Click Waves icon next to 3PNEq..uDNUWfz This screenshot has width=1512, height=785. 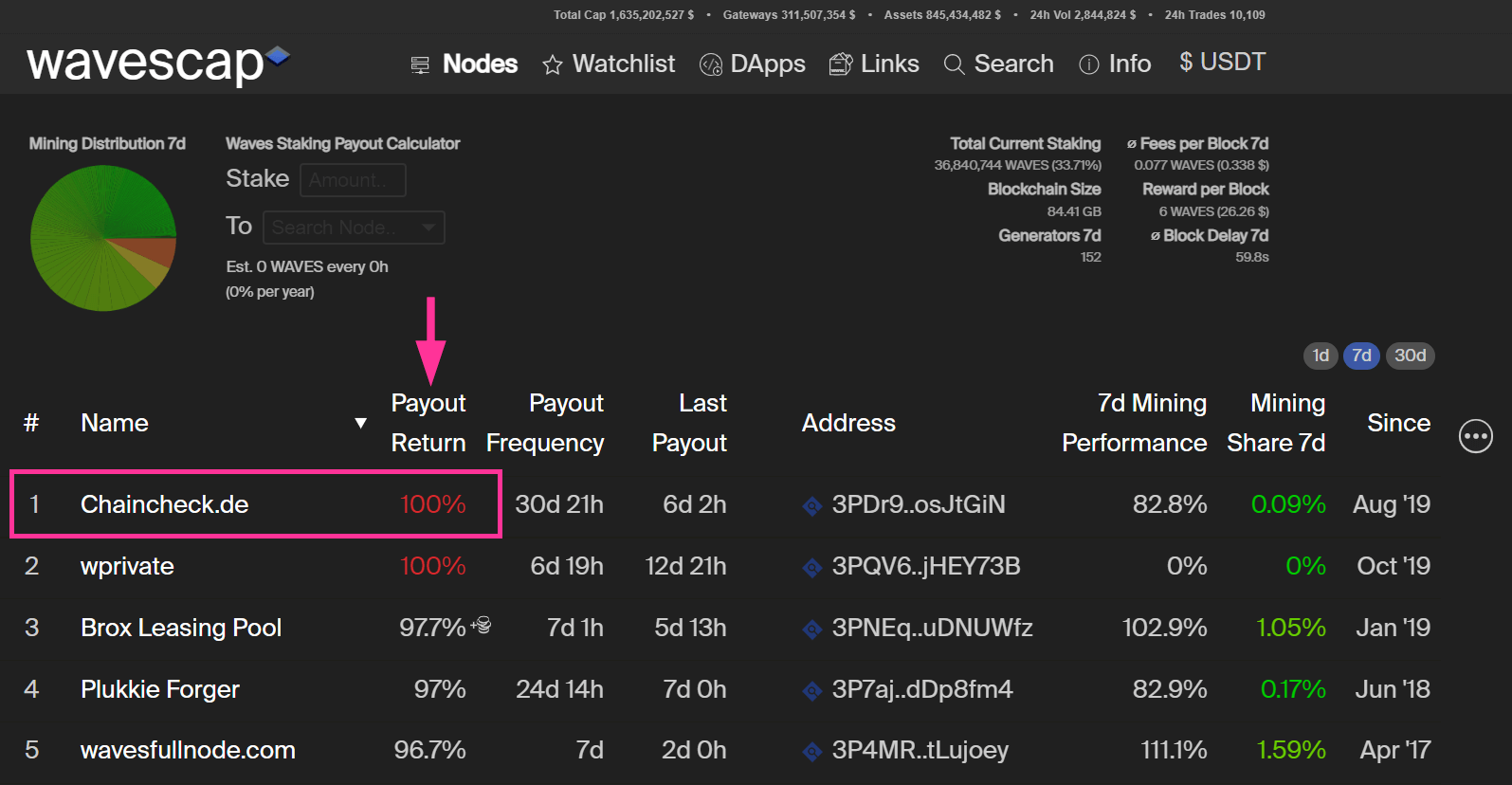[812, 630]
